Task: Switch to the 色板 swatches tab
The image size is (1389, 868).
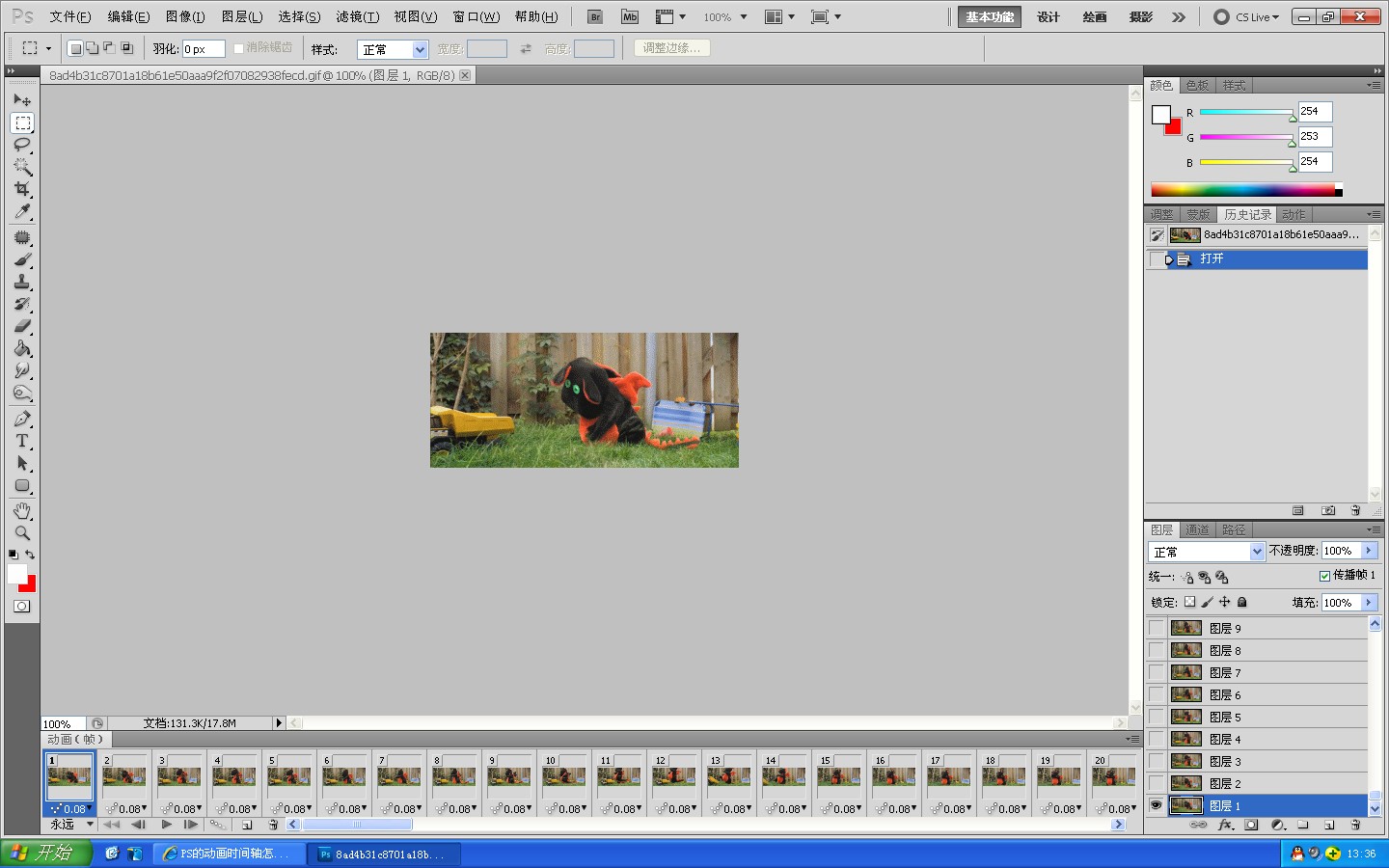Action: [x=1197, y=86]
